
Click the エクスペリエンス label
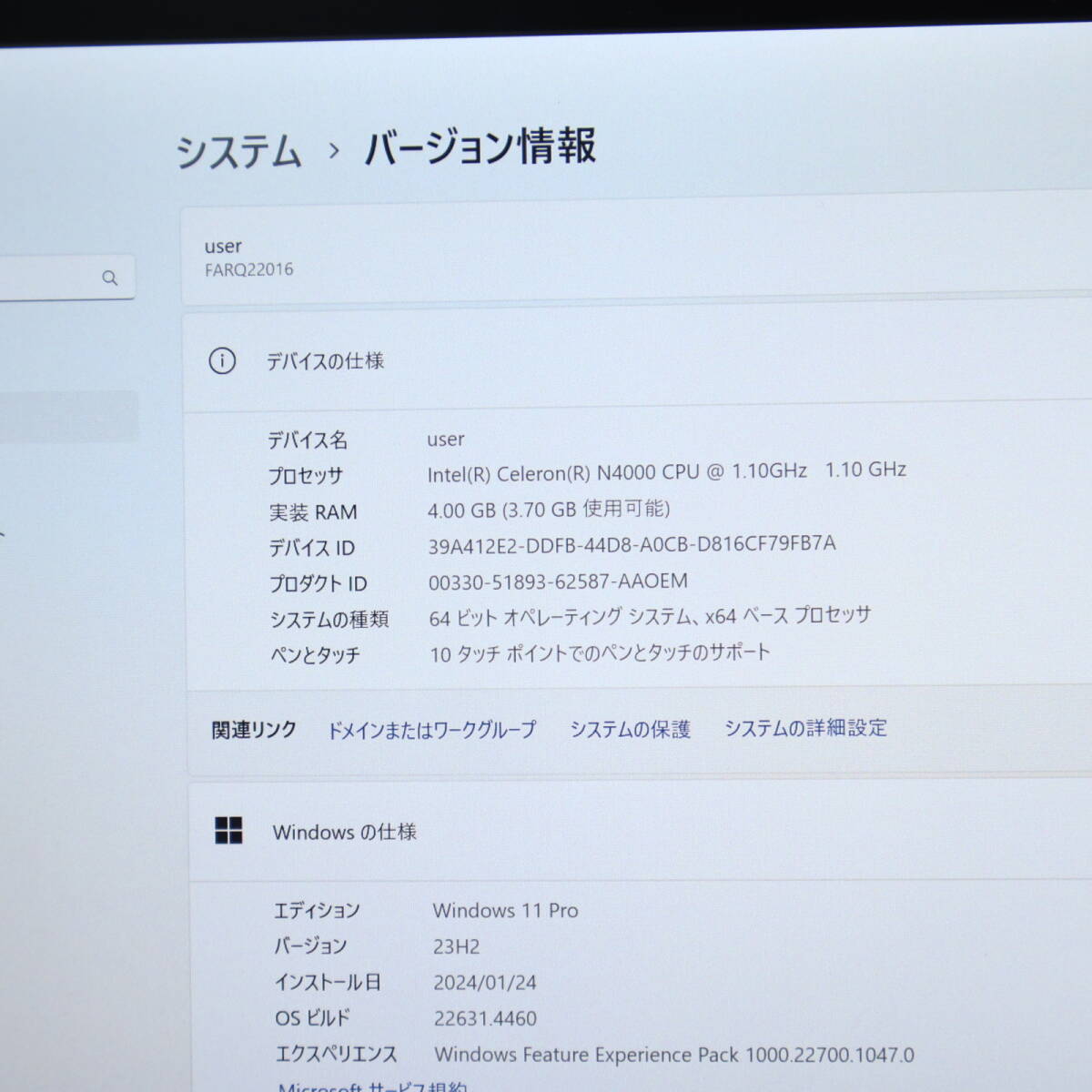click(x=337, y=1055)
